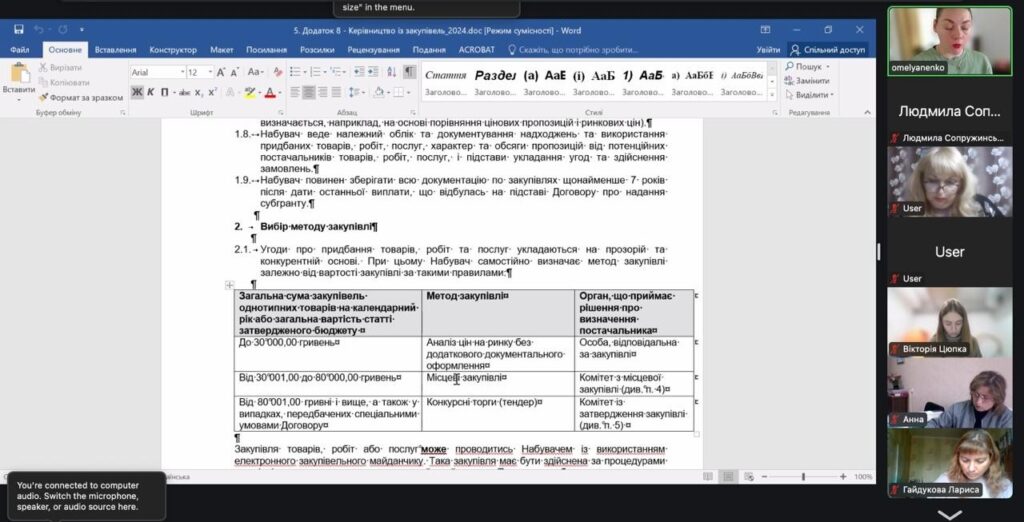Click Замінити replace button
The image size is (1024, 522).
(811, 81)
